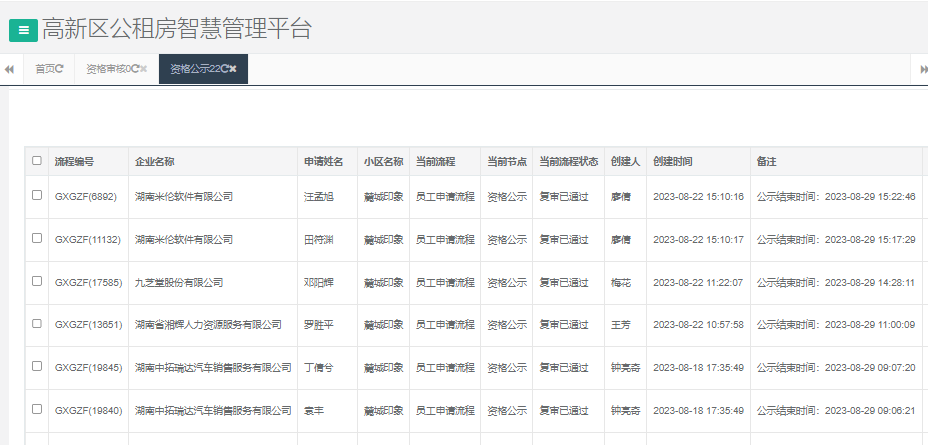
Task: Close the 资格公示 tab with its X
Action: 233,69
